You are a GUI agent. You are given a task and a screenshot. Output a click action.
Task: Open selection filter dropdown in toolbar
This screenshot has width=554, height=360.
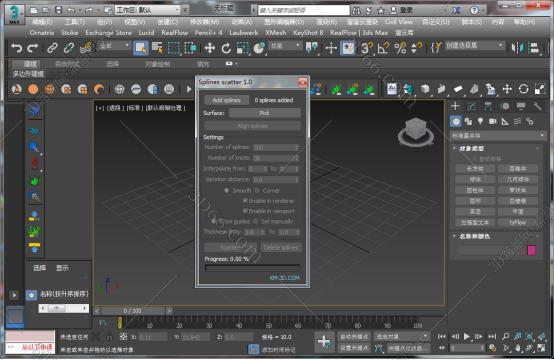[114, 46]
